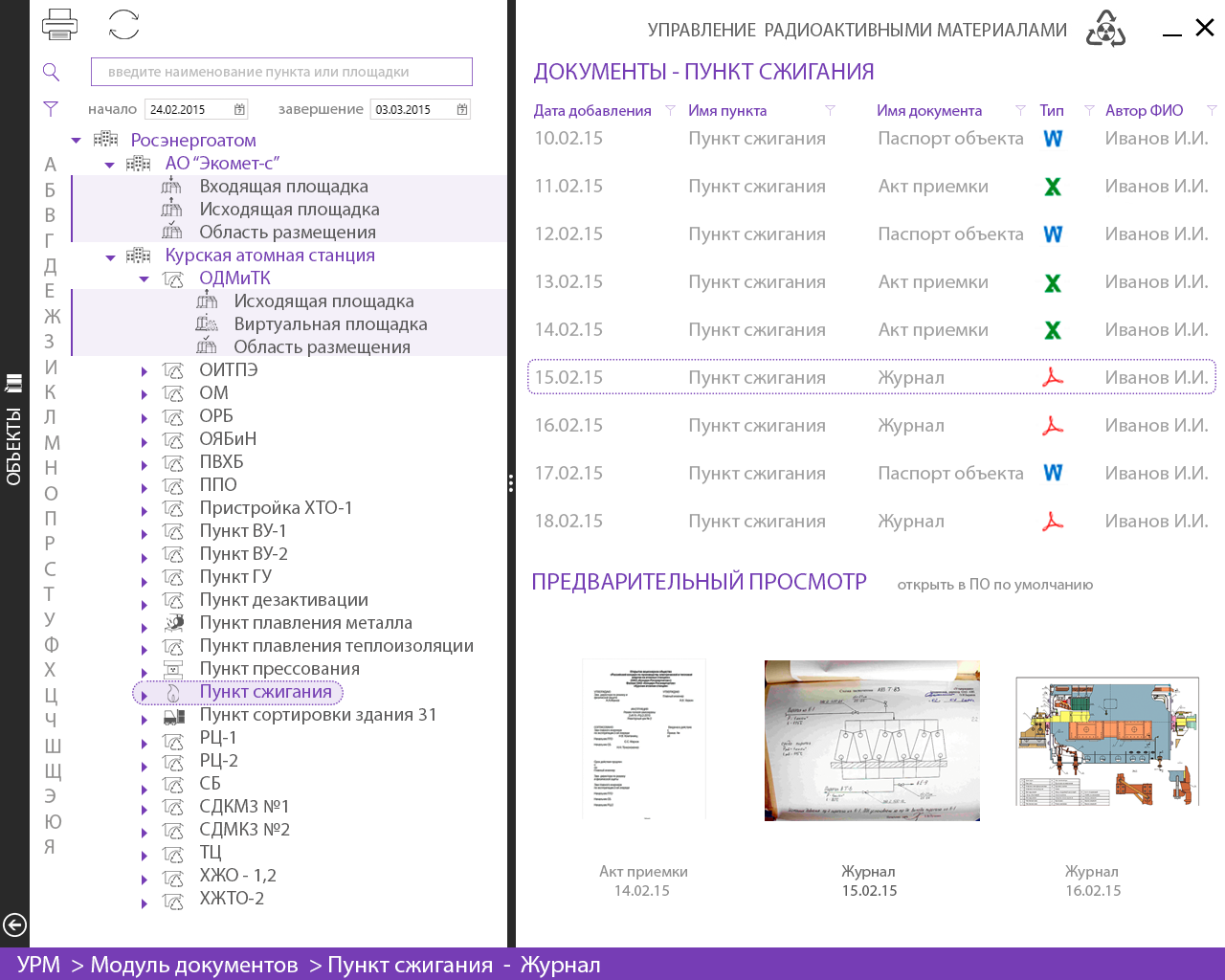Jump to letter К in alphabet index
1225x980 pixels.
point(51,391)
